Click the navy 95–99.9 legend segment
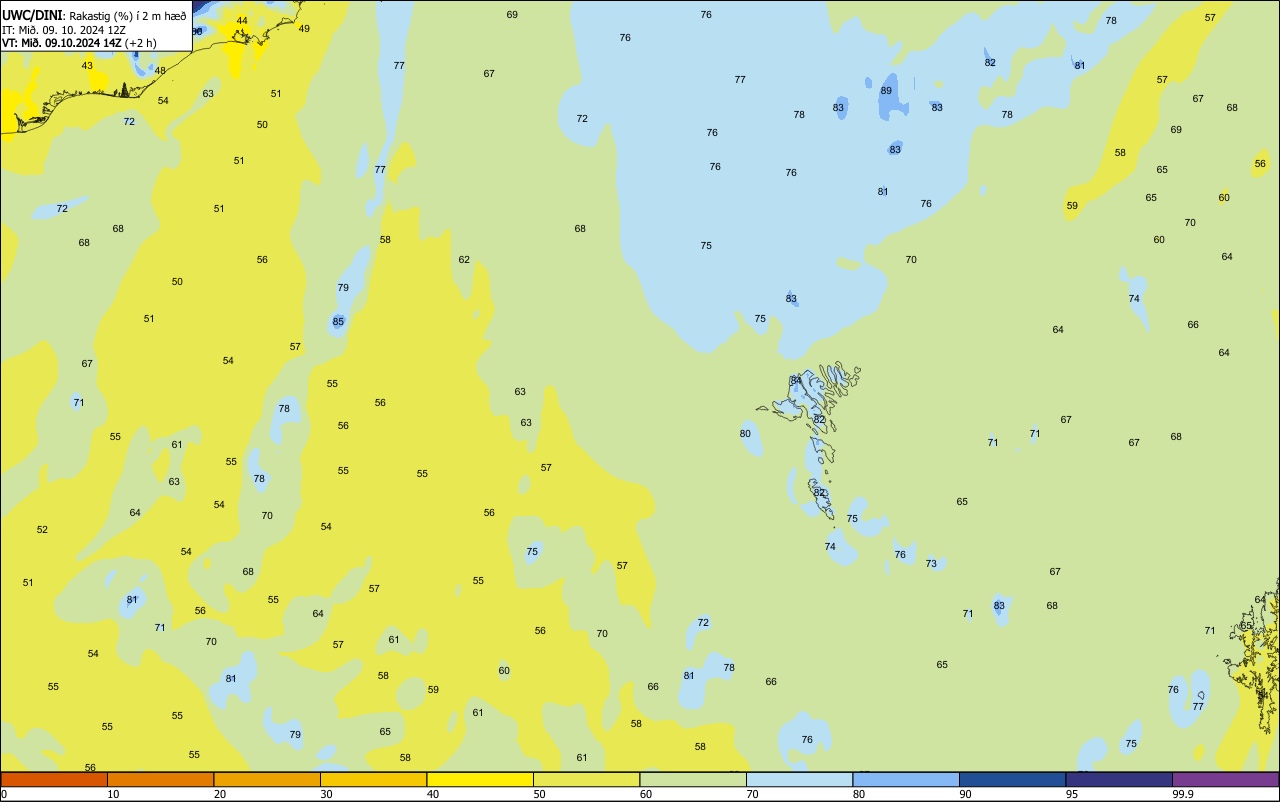 [1119, 779]
